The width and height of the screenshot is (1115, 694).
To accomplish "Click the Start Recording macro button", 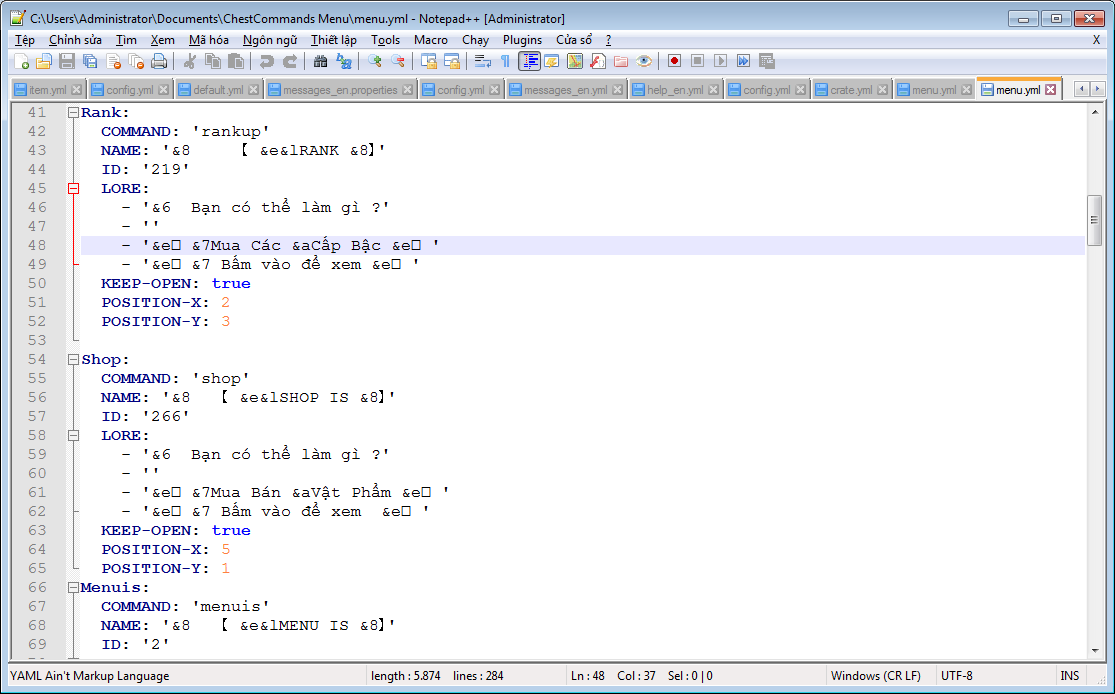I will click(674, 61).
